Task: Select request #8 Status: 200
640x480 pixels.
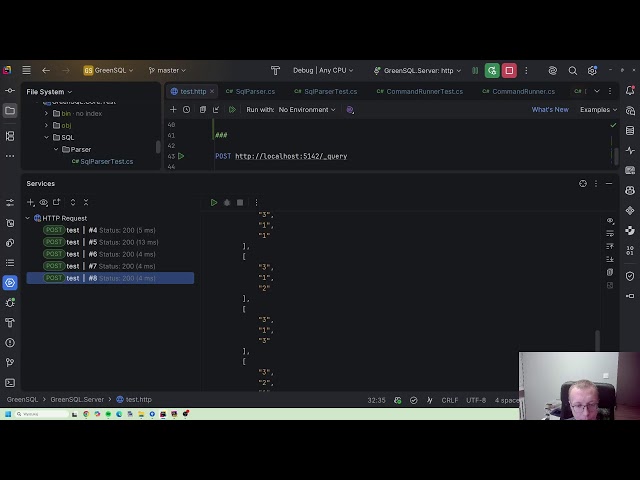Action: [110, 278]
